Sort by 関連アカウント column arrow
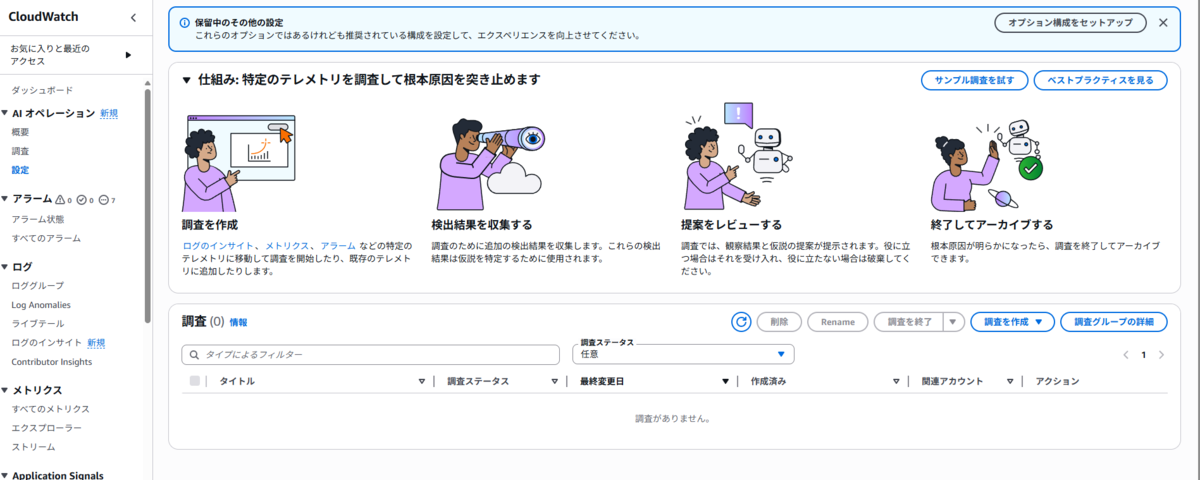The height and width of the screenshot is (480, 1200). (1011, 382)
